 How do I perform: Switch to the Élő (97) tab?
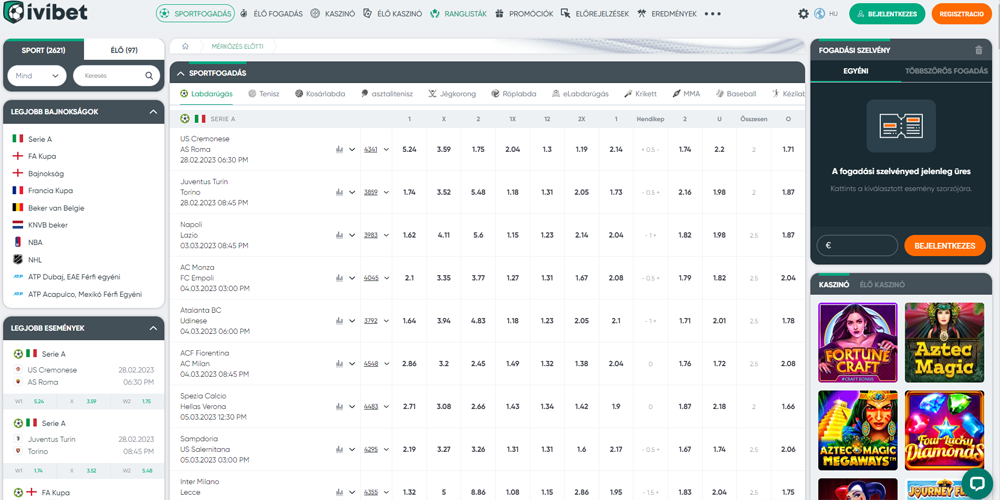(x=124, y=50)
